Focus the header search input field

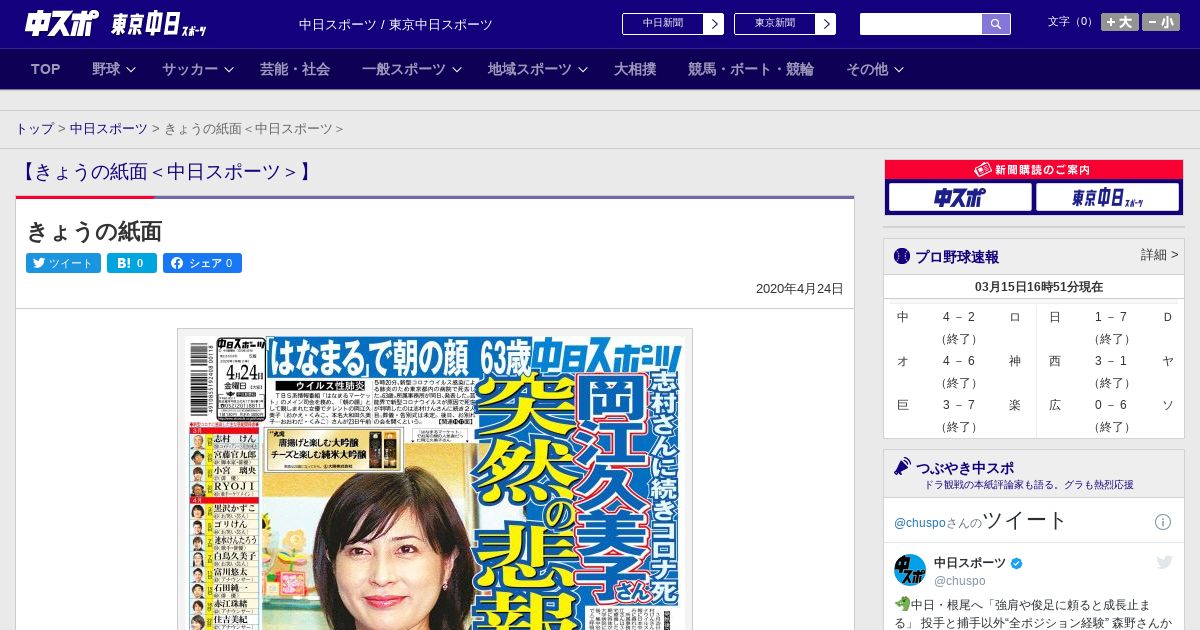click(921, 24)
